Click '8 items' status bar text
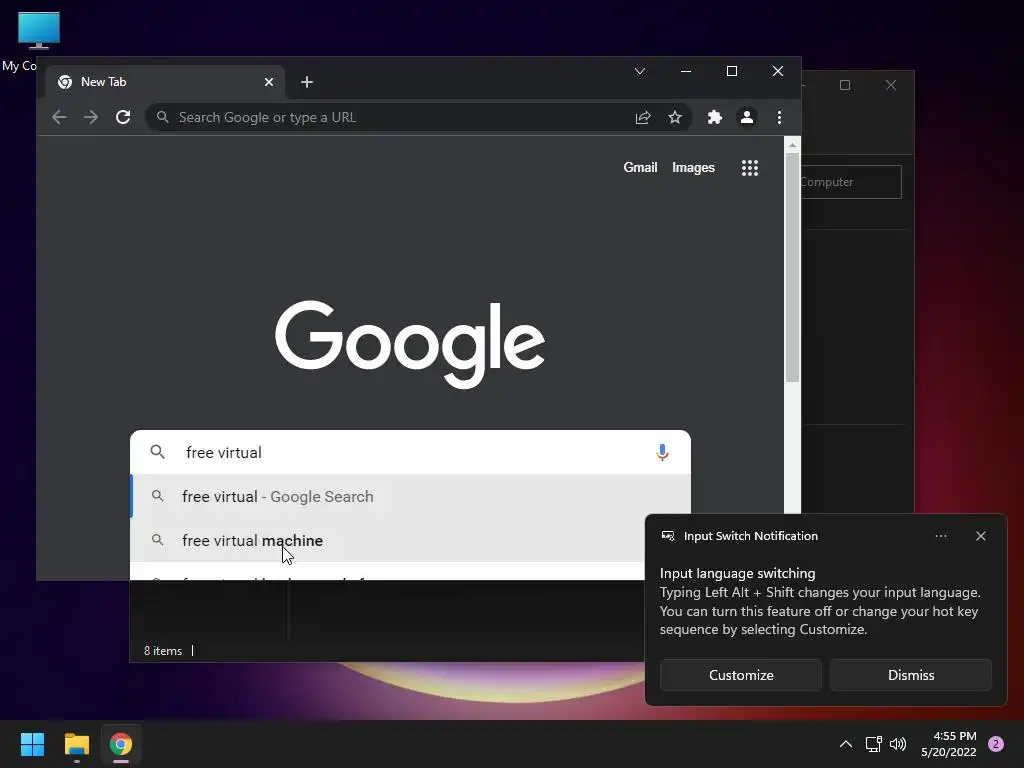Screen dimensions: 1024x768 pyautogui.click(x=163, y=650)
